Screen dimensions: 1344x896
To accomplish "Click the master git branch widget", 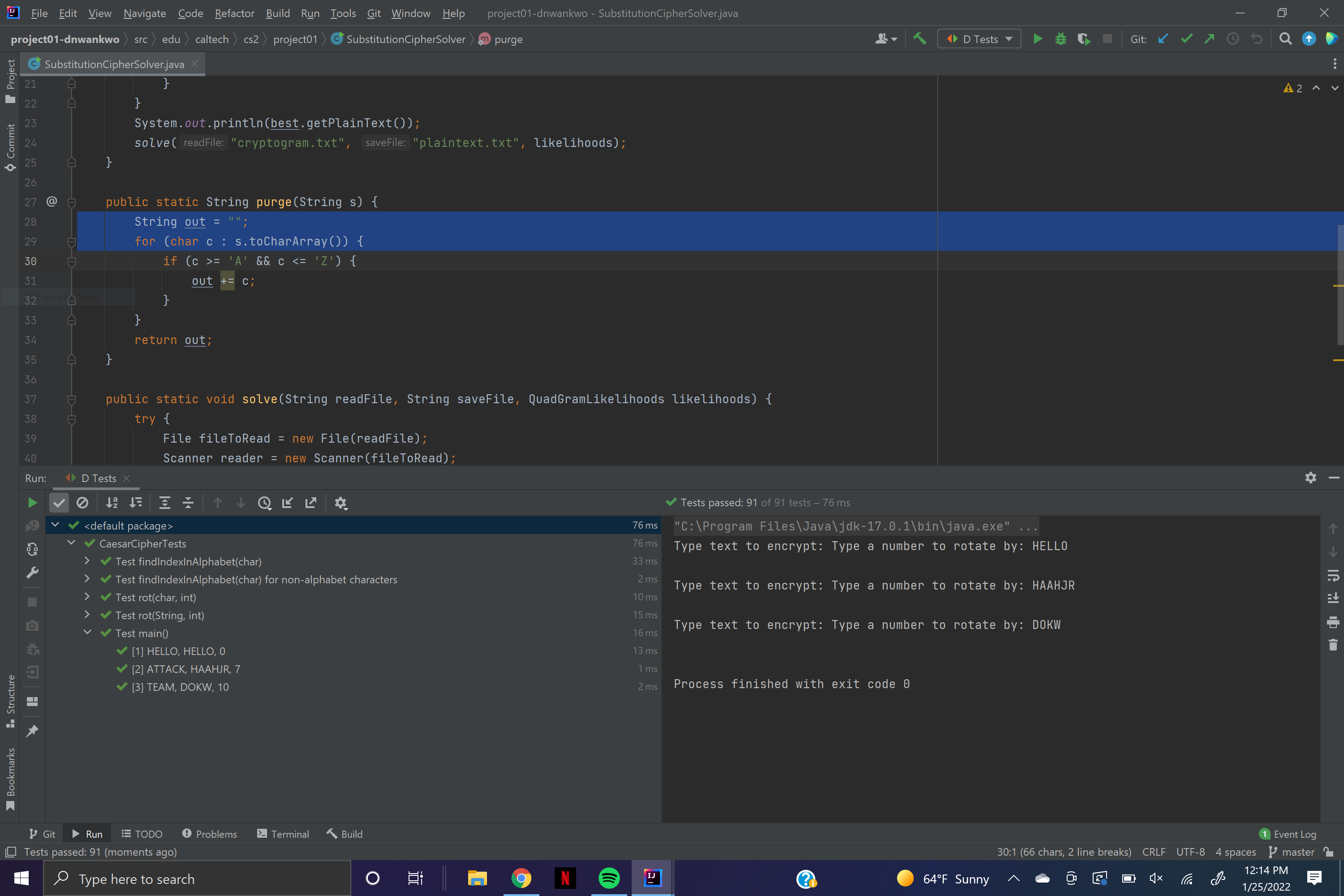I will coord(1292,852).
